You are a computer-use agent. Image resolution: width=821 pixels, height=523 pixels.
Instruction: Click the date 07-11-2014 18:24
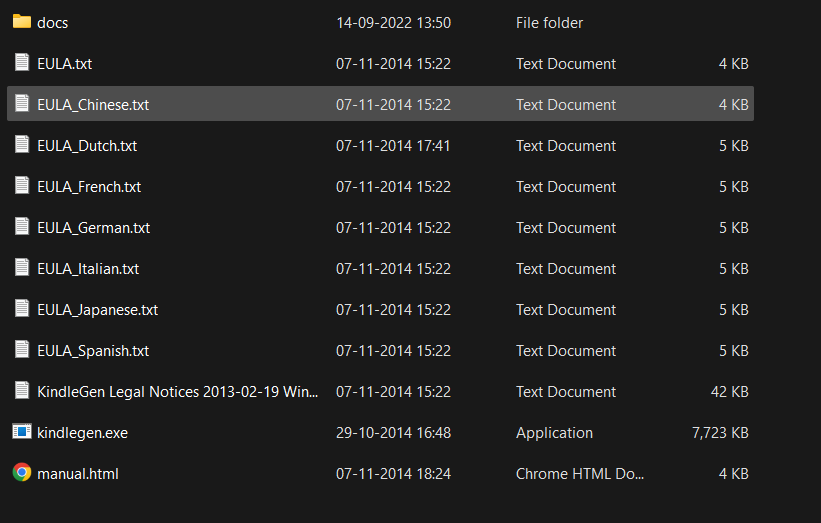point(393,474)
